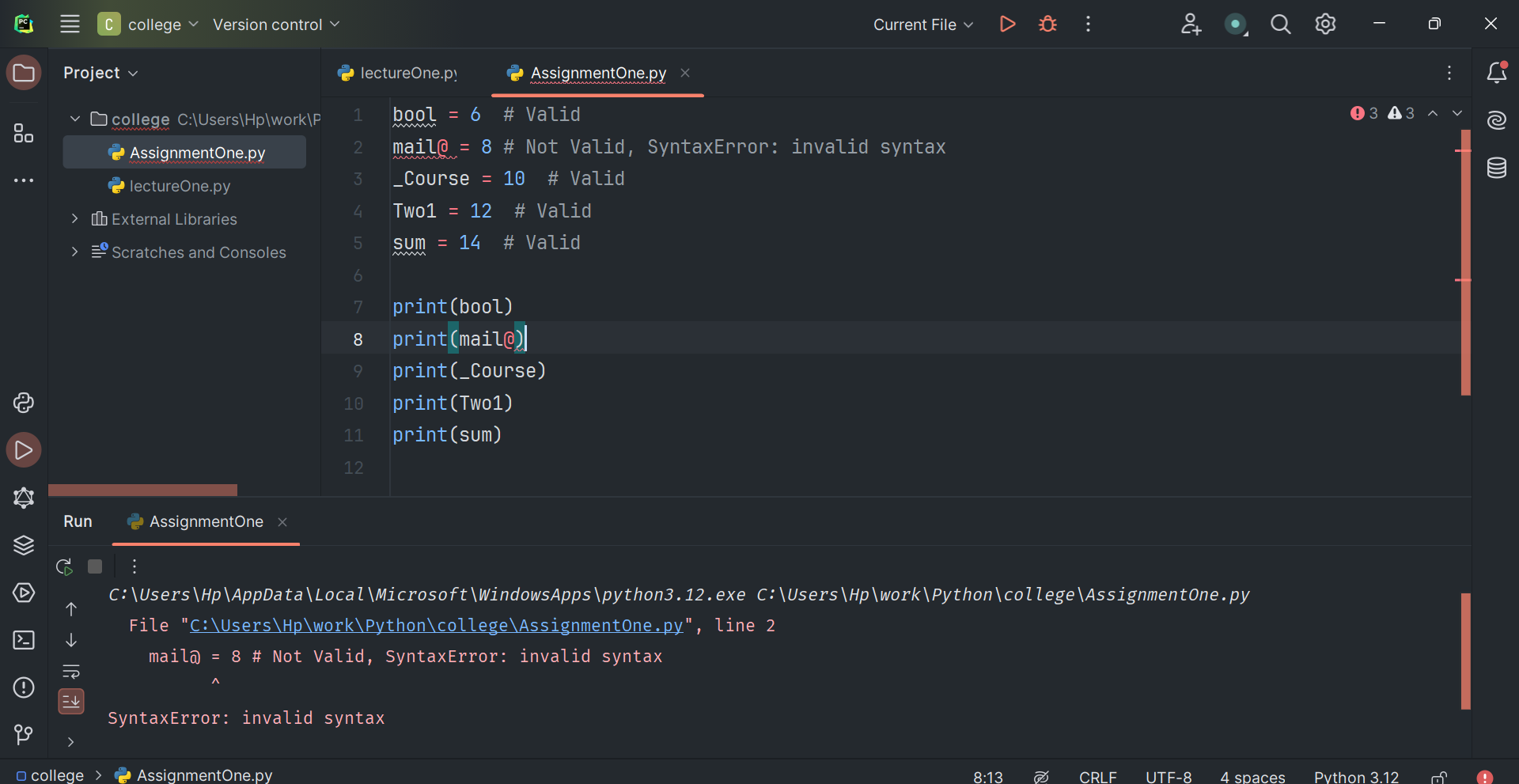Expand the External Libraries tree node
This screenshot has width=1519, height=784.
74,219
